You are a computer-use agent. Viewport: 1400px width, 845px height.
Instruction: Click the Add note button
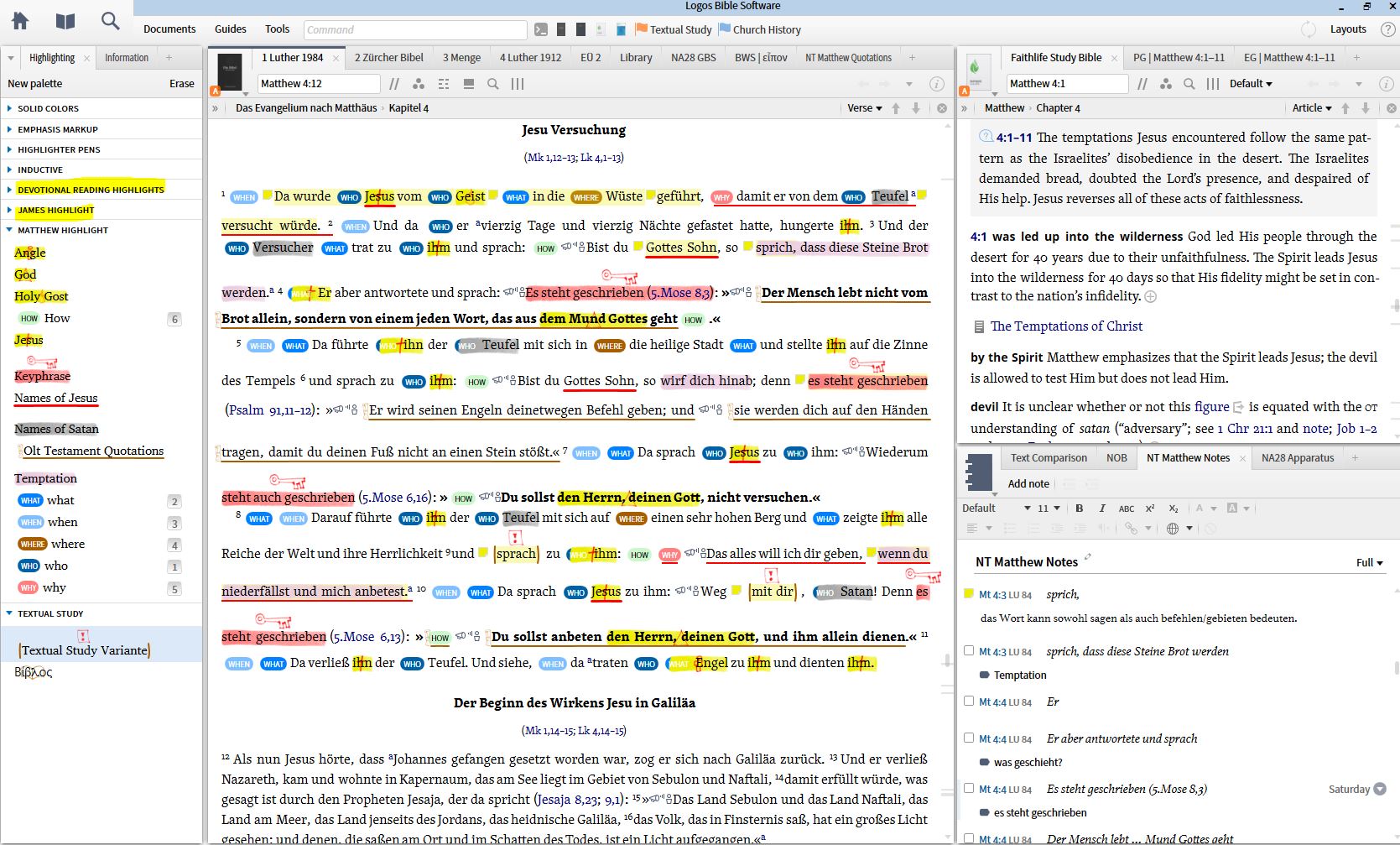tap(1028, 484)
